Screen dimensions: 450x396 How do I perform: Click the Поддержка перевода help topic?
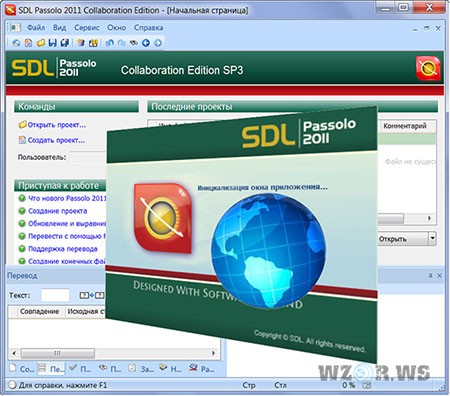pyautogui.click(x=63, y=249)
